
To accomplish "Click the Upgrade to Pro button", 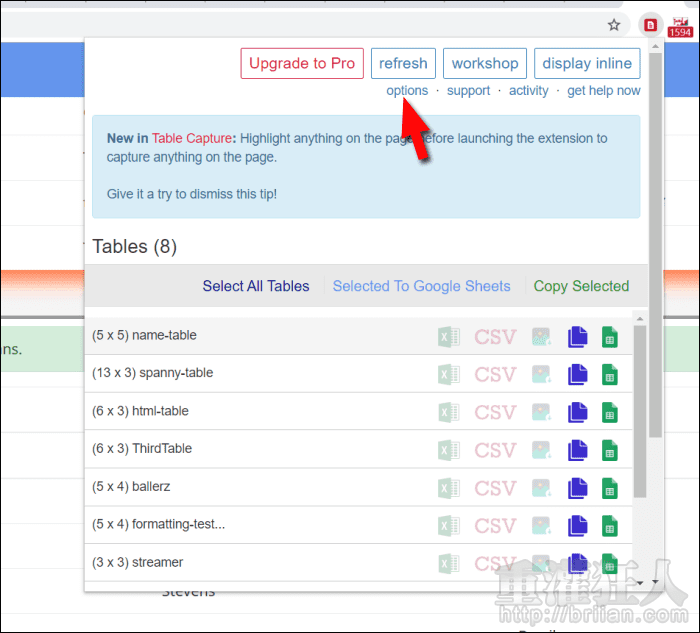I will pos(302,63).
